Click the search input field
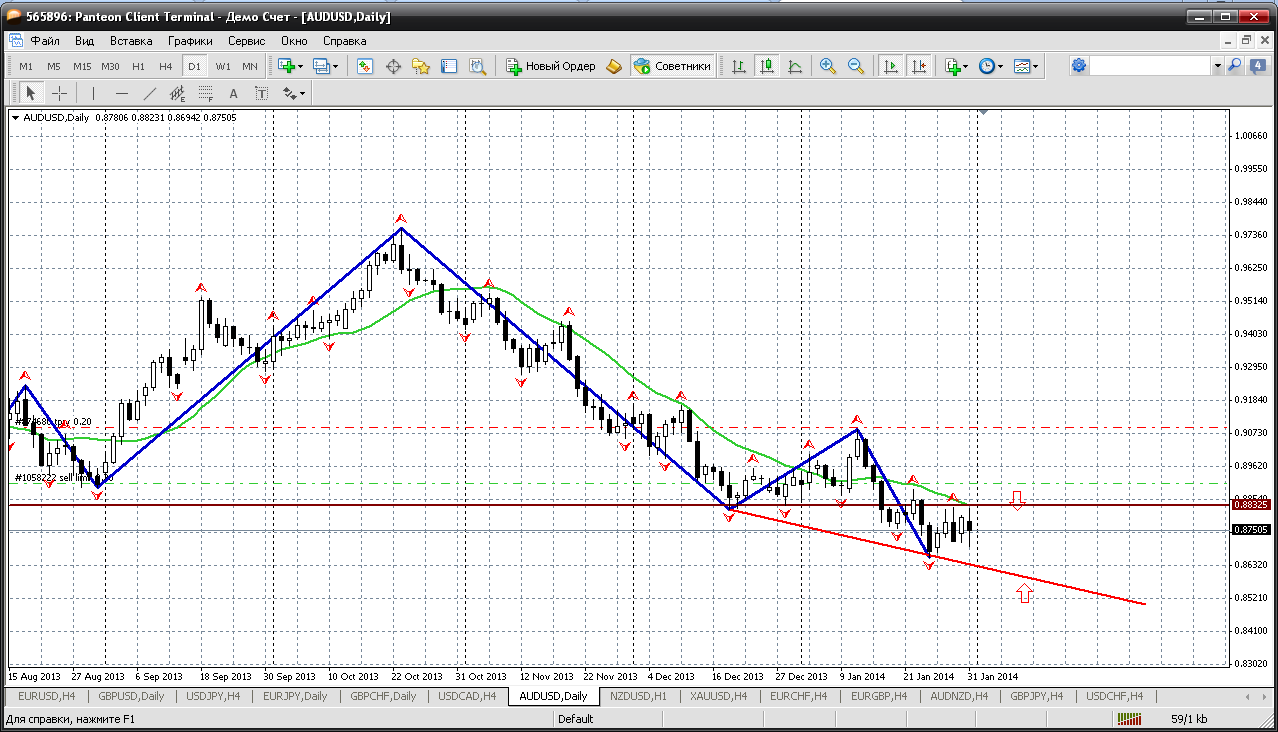Image resolution: width=1278 pixels, height=732 pixels. [1150, 66]
